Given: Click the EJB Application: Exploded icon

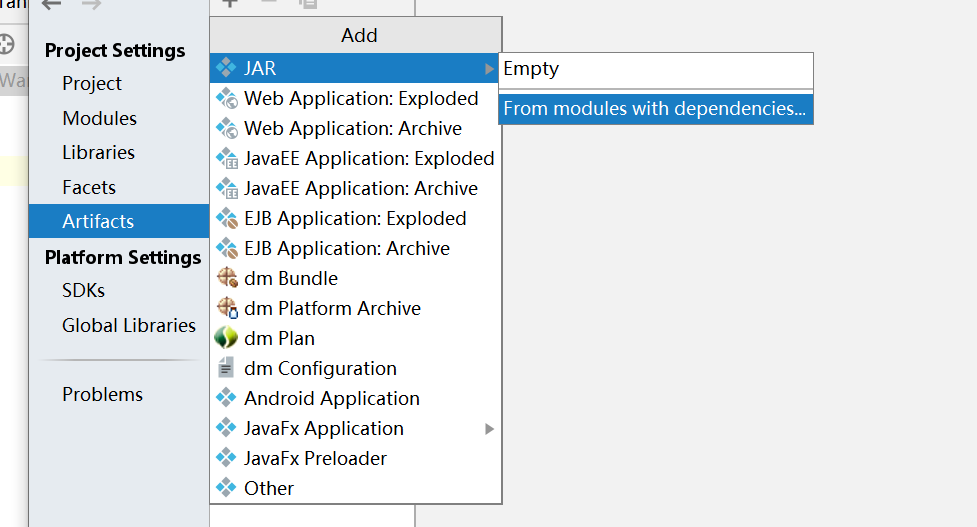Looking at the screenshot, I should click(226, 218).
